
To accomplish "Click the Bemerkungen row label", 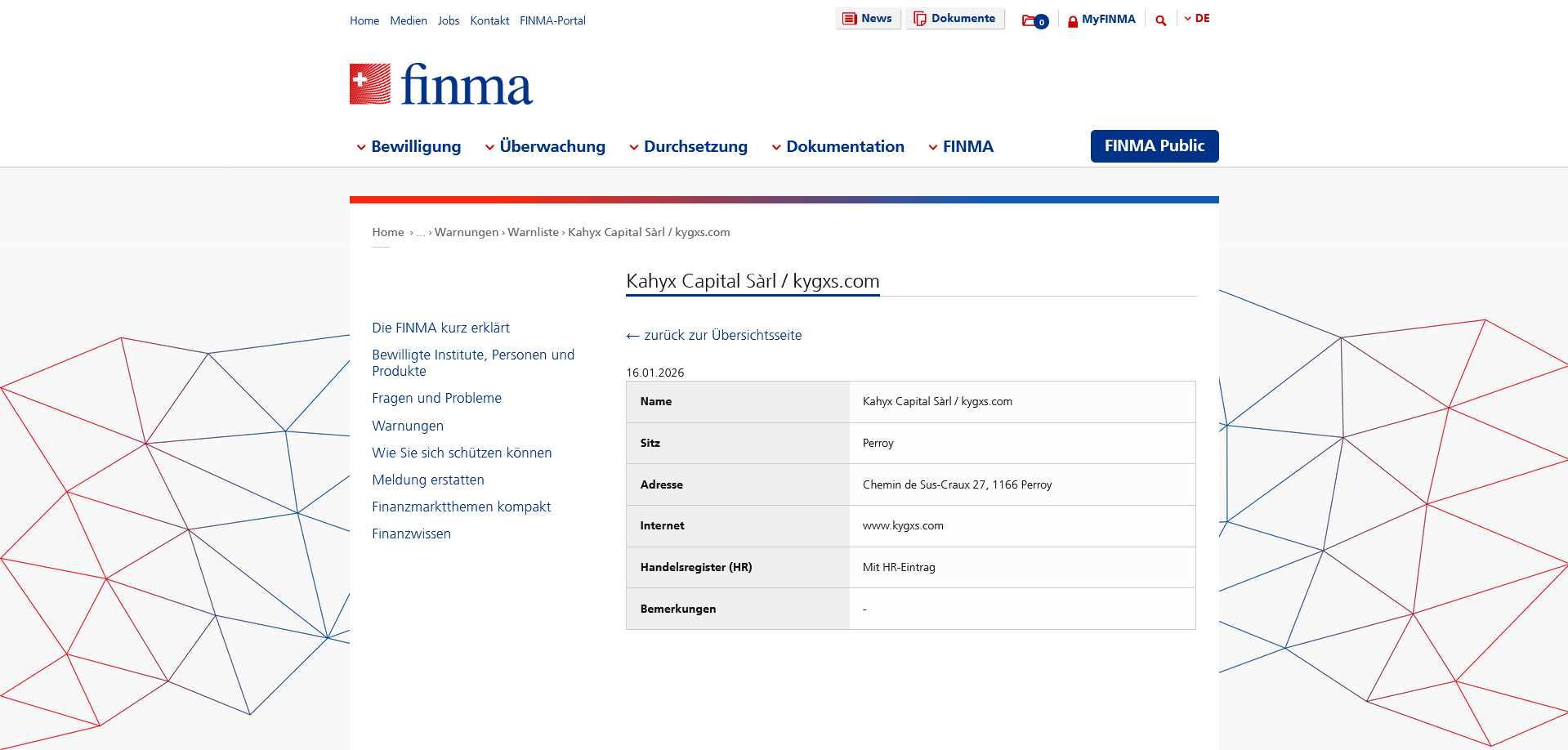I will (x=678, y=609).
